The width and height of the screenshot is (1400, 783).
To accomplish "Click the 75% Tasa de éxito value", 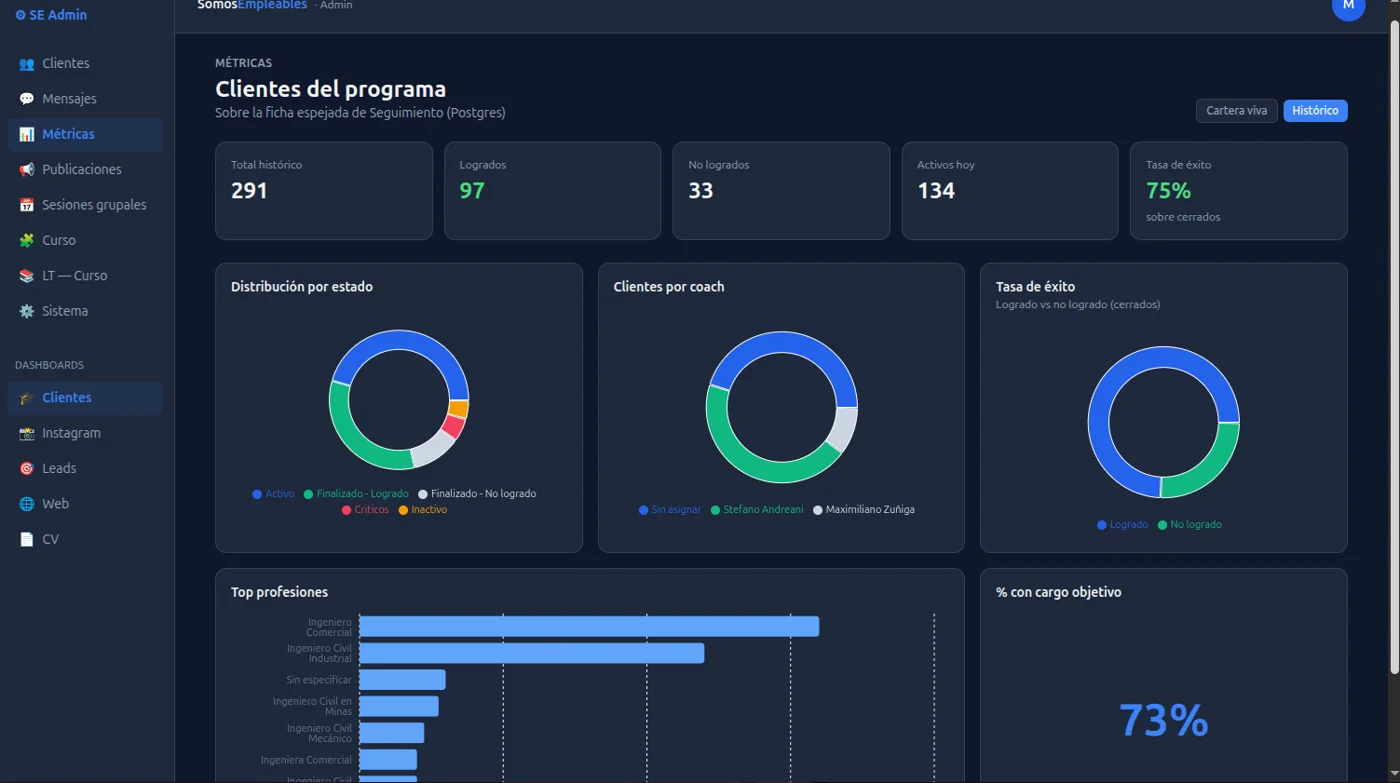I will 1168,191.
